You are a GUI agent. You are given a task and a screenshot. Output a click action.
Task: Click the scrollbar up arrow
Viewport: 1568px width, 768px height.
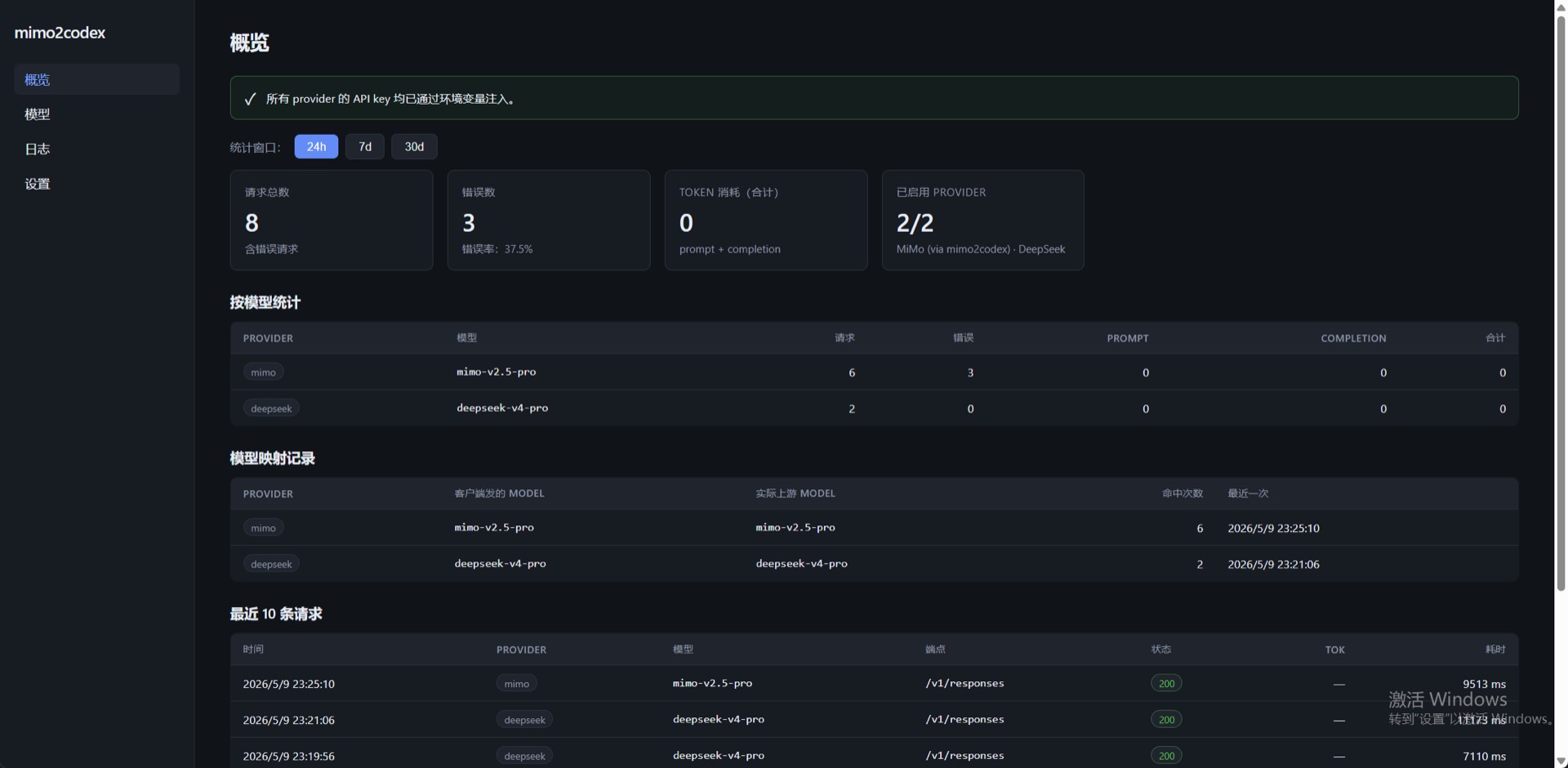click(1561, 7)
